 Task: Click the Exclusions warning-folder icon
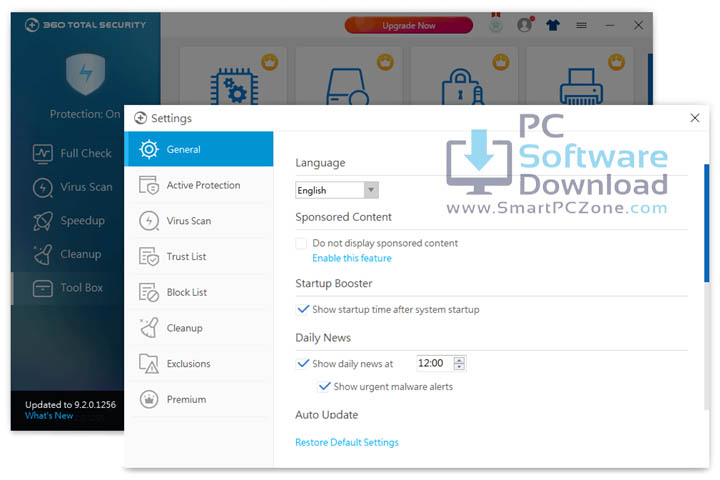click(x=149, y=364)
